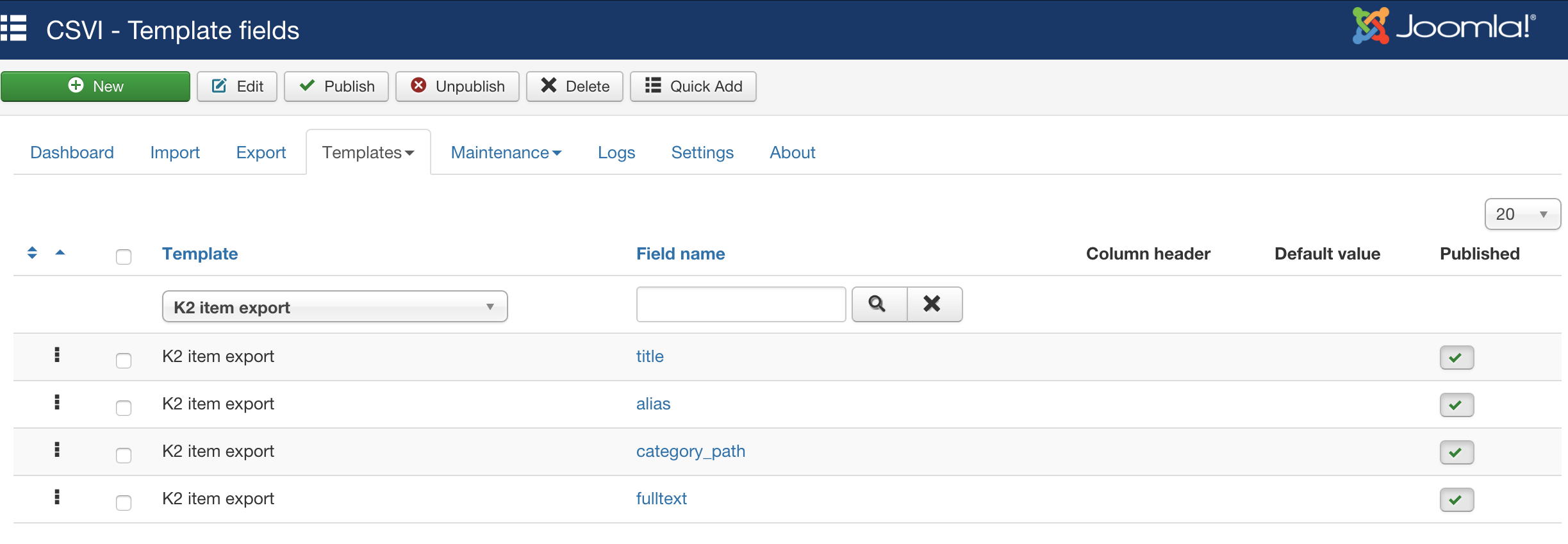Open the category_path field link

click(x=691, y=451)
